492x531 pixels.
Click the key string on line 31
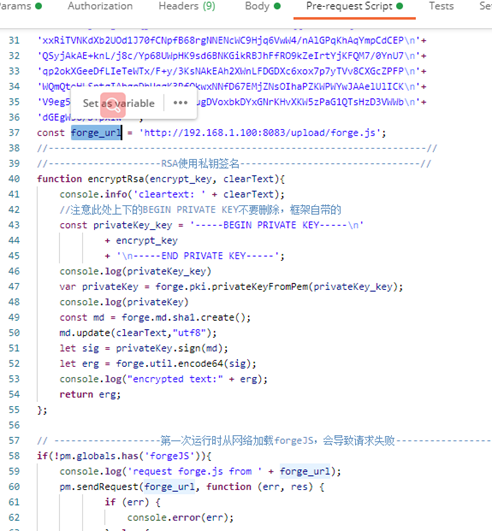232,40
